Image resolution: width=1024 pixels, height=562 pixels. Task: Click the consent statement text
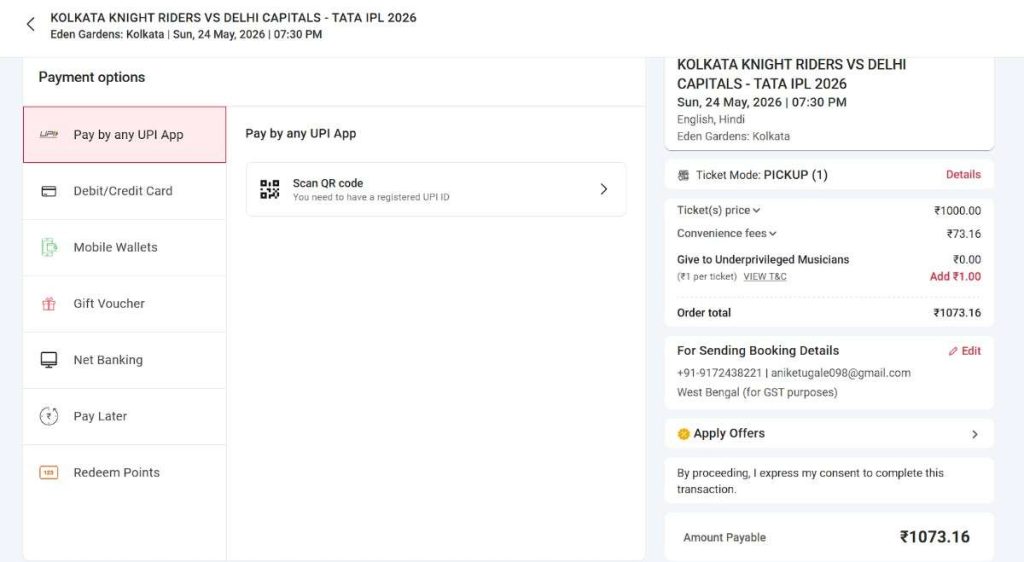click(810, 481)
